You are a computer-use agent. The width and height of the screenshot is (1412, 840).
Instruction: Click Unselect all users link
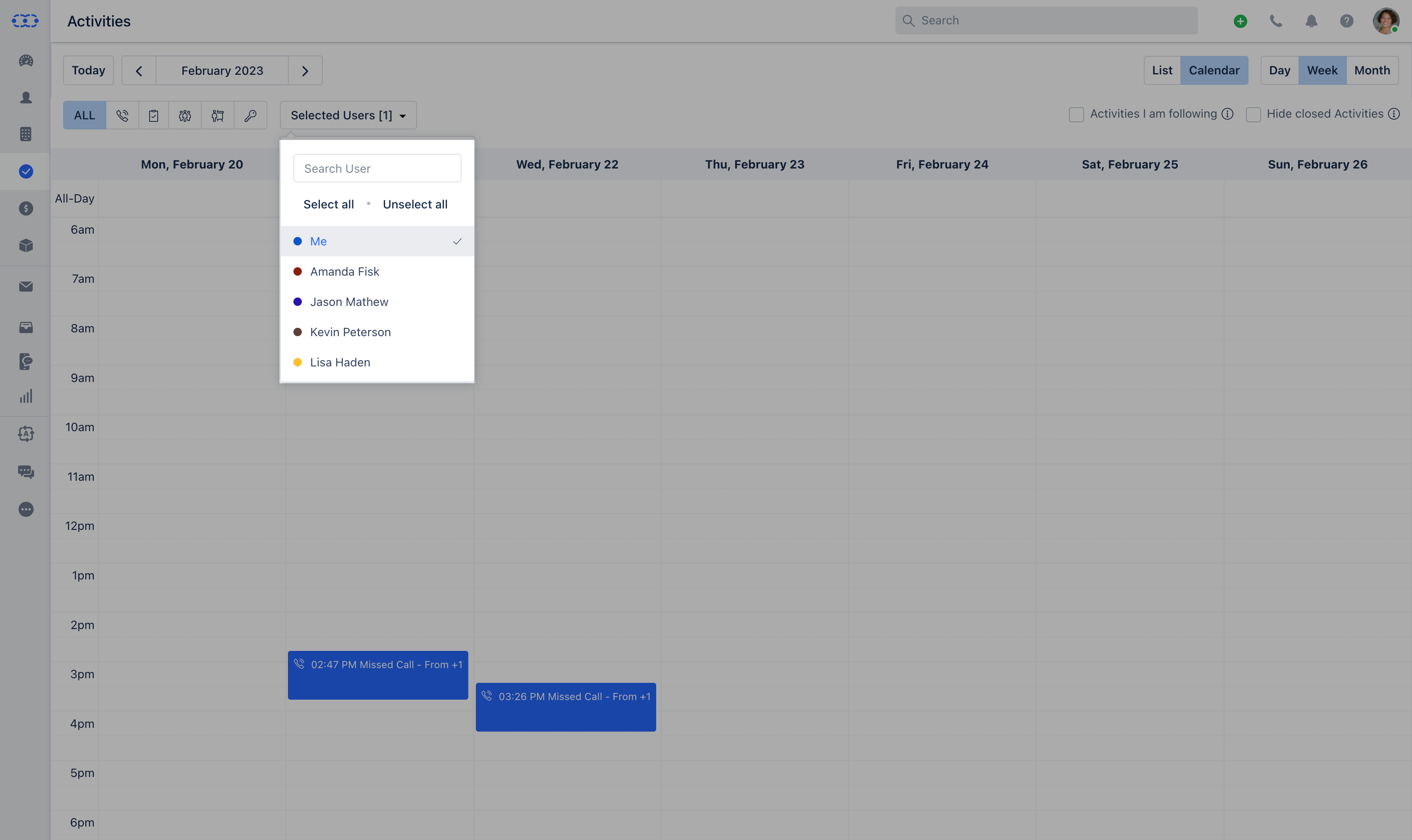[x=415, y=204]
